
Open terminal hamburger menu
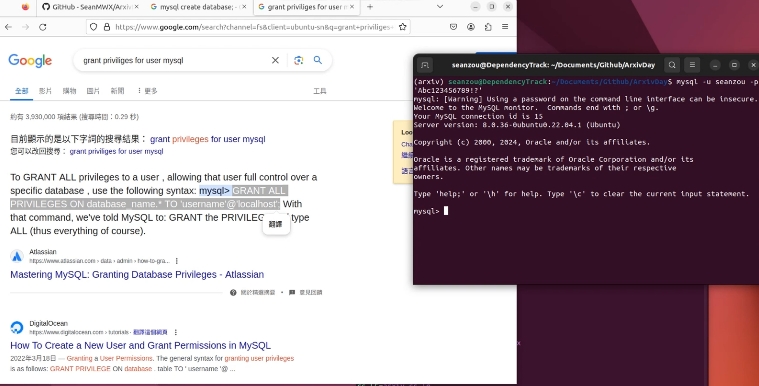point(692,65)
